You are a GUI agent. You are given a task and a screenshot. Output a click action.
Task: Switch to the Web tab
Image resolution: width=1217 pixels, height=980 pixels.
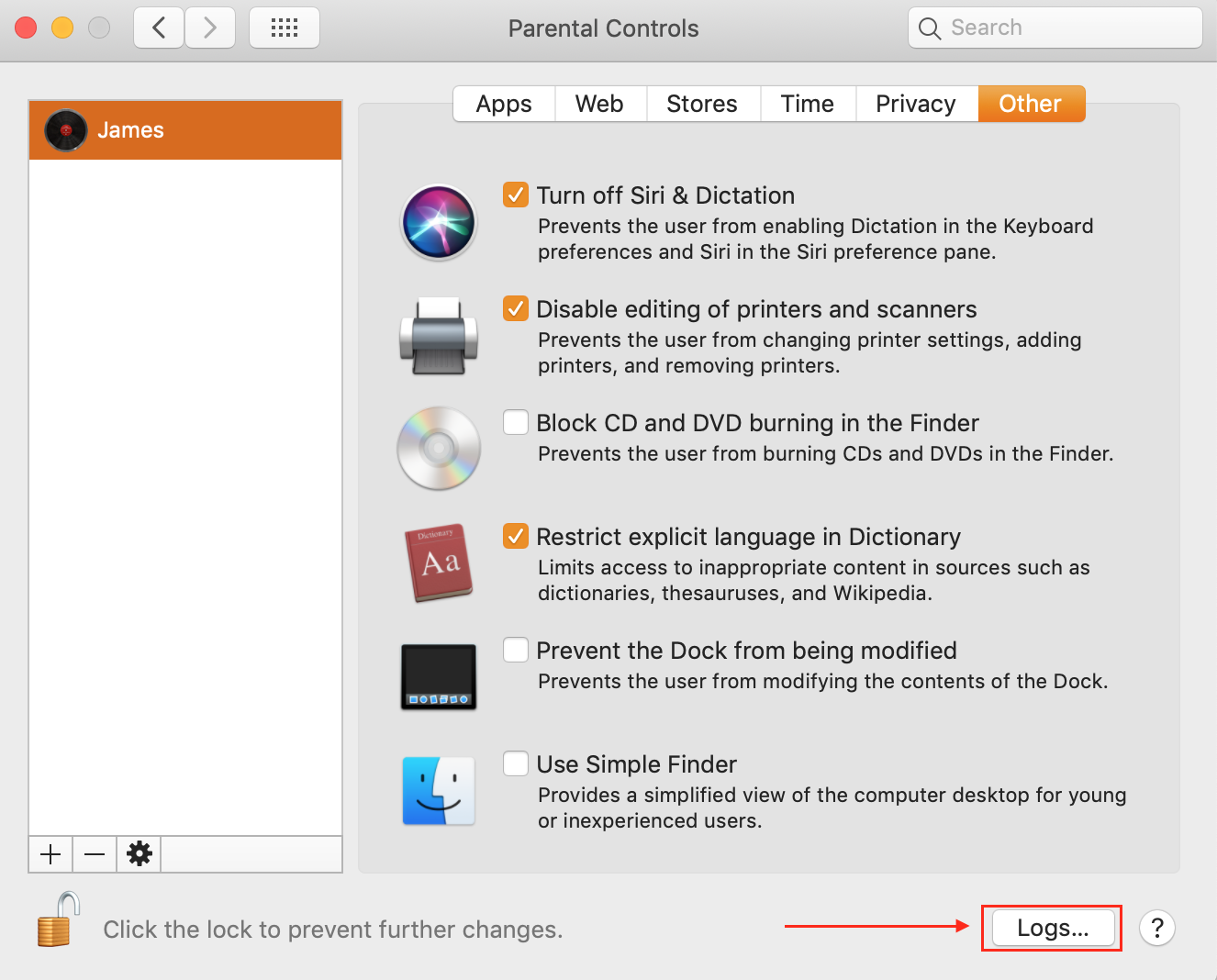point(599,104)
